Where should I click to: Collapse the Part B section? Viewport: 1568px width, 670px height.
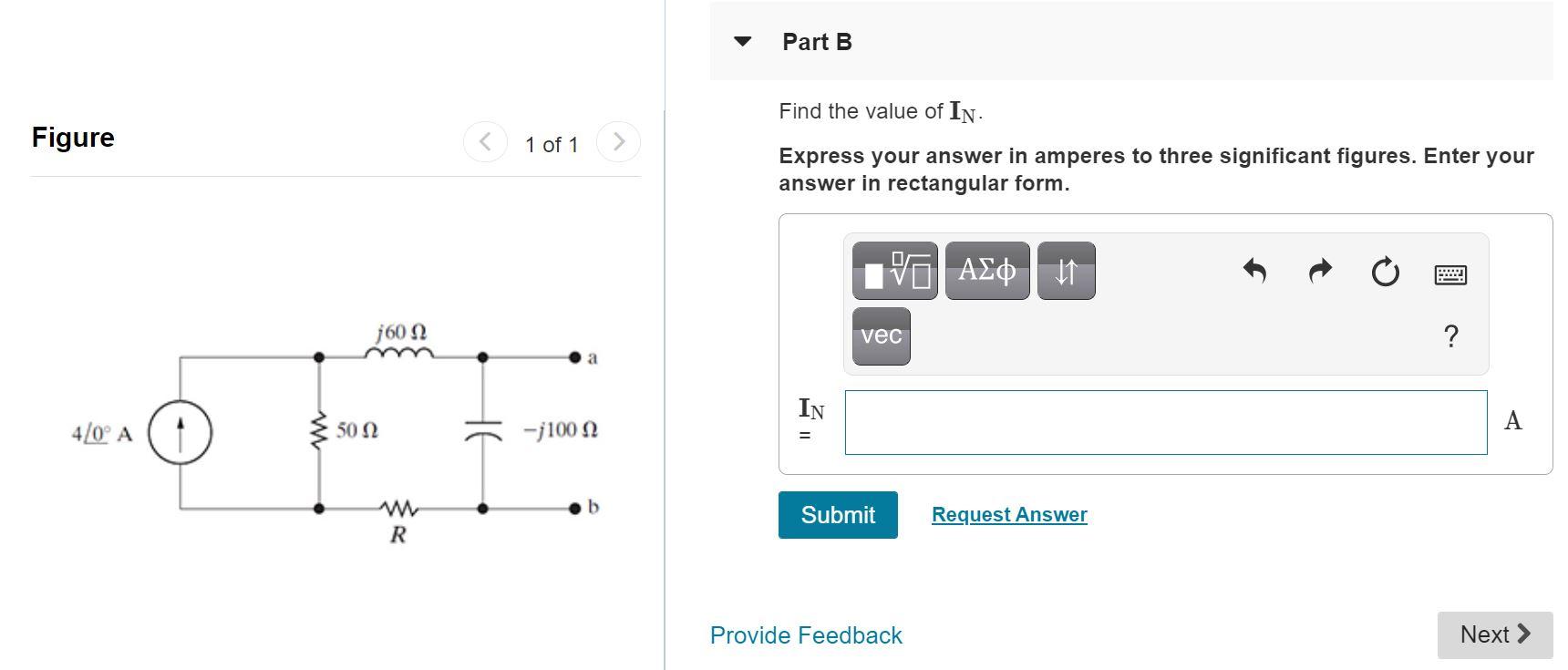pyautogui.click(x=743, y=40)
